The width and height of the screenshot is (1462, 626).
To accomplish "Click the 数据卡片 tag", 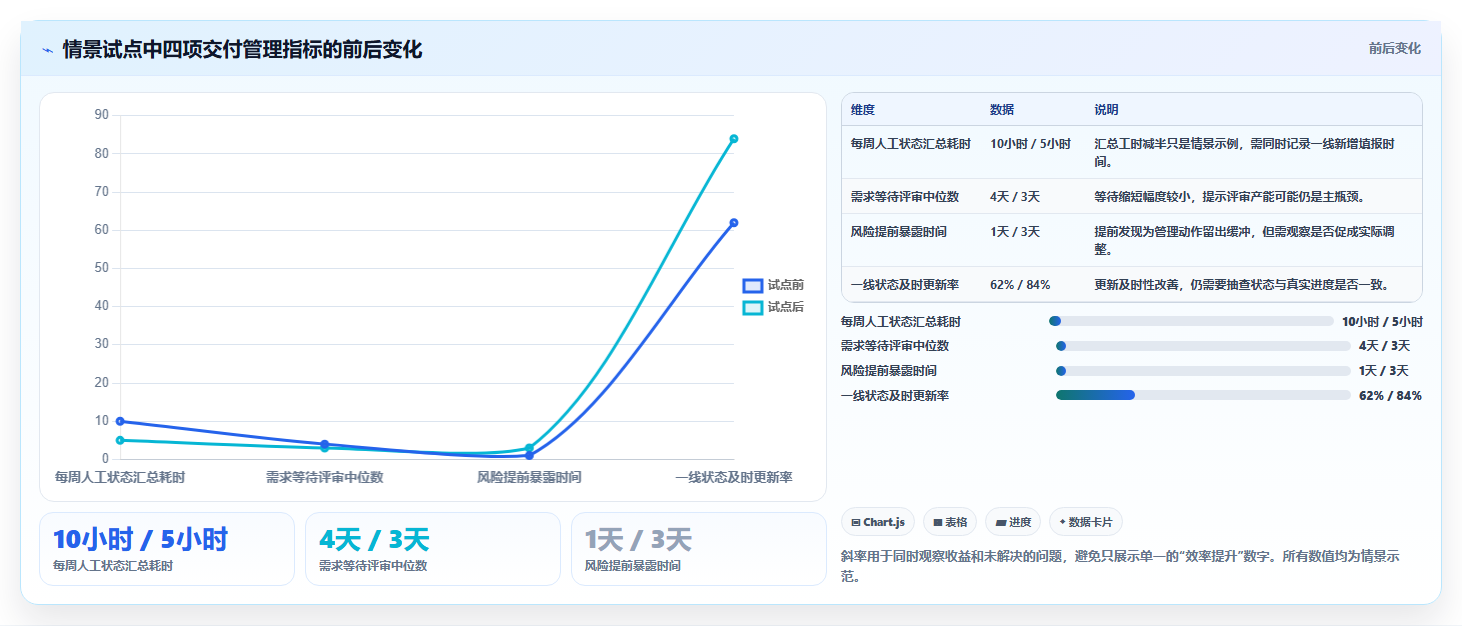I will point(1086,522).
